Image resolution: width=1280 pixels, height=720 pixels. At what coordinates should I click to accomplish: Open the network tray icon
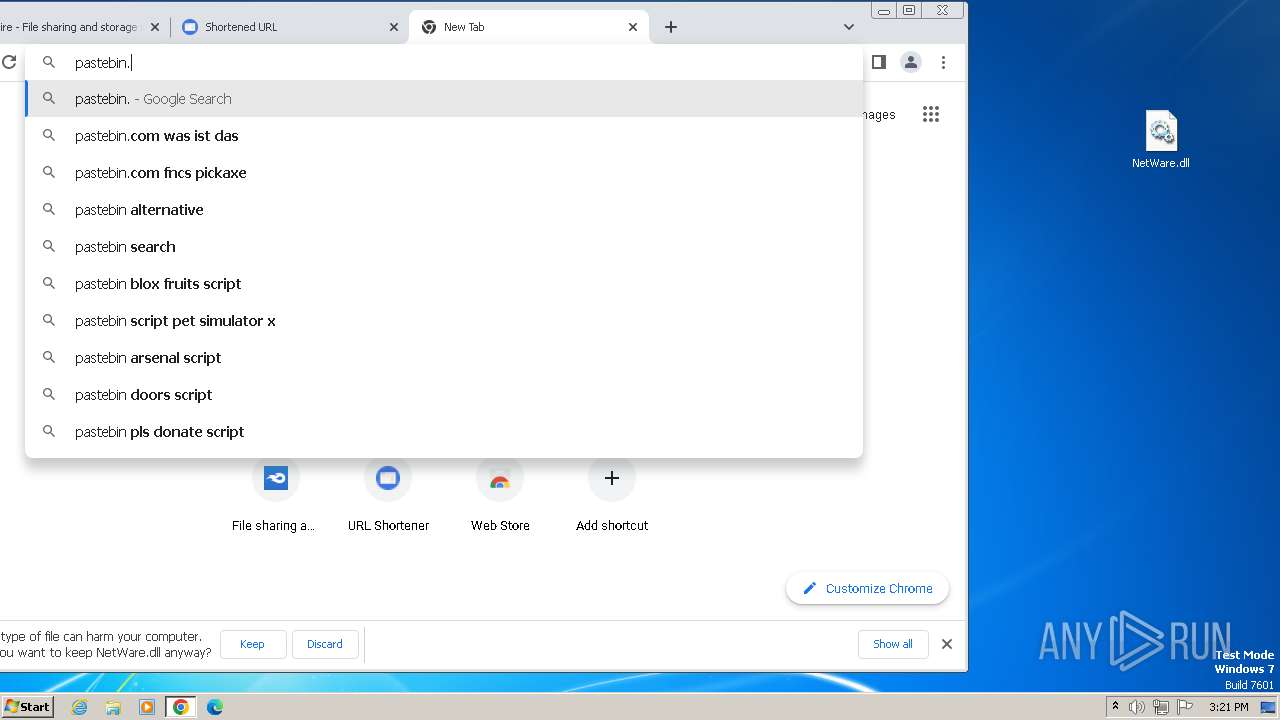click(x=1161, y=707)
